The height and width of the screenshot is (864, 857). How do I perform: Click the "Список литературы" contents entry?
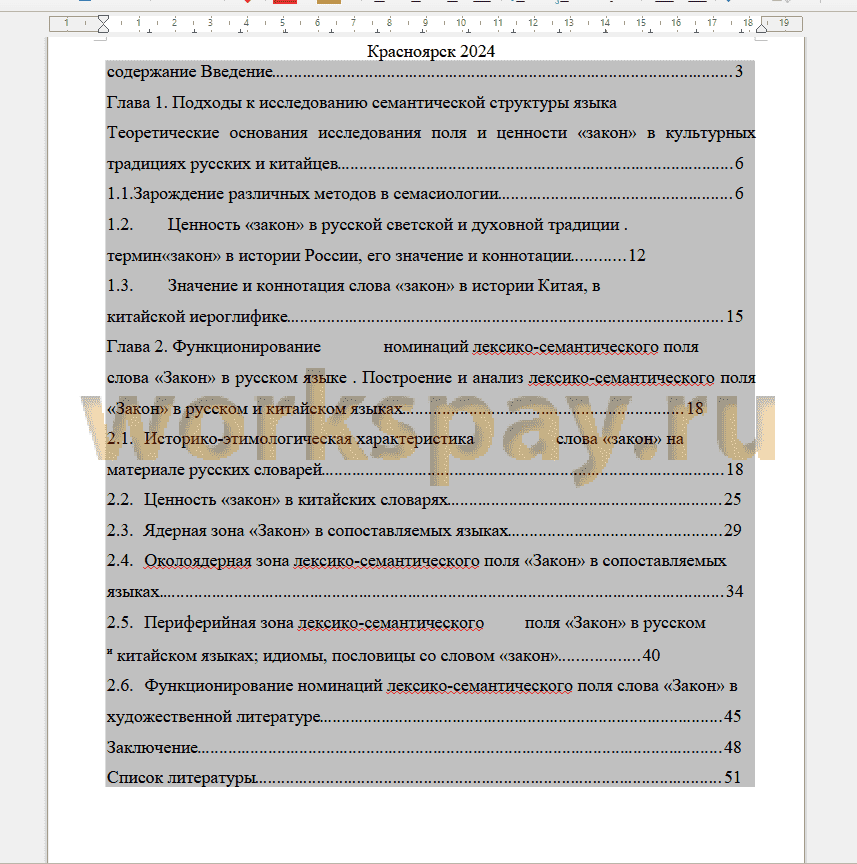pos(424,778)
